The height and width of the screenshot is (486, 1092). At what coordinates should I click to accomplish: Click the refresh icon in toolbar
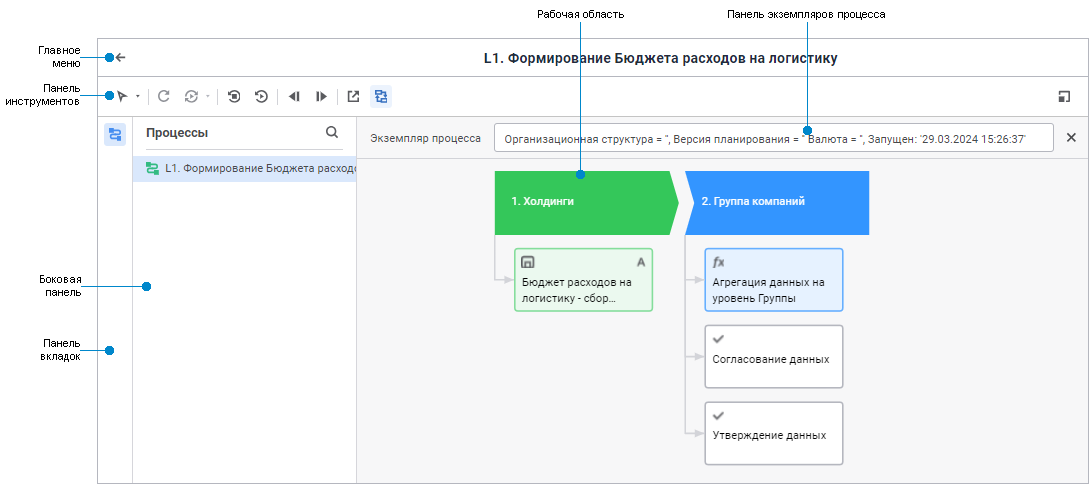pos(164,97)
